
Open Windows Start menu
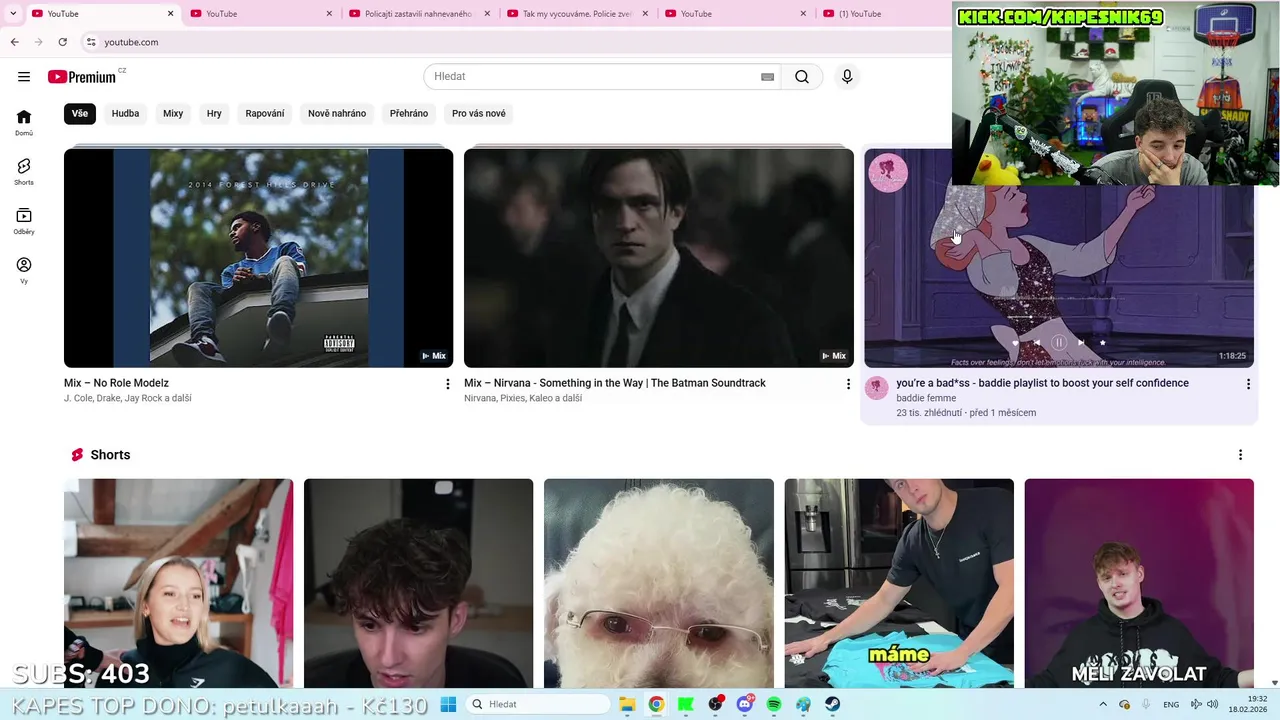pyautogui.click(x=448, y=704)
